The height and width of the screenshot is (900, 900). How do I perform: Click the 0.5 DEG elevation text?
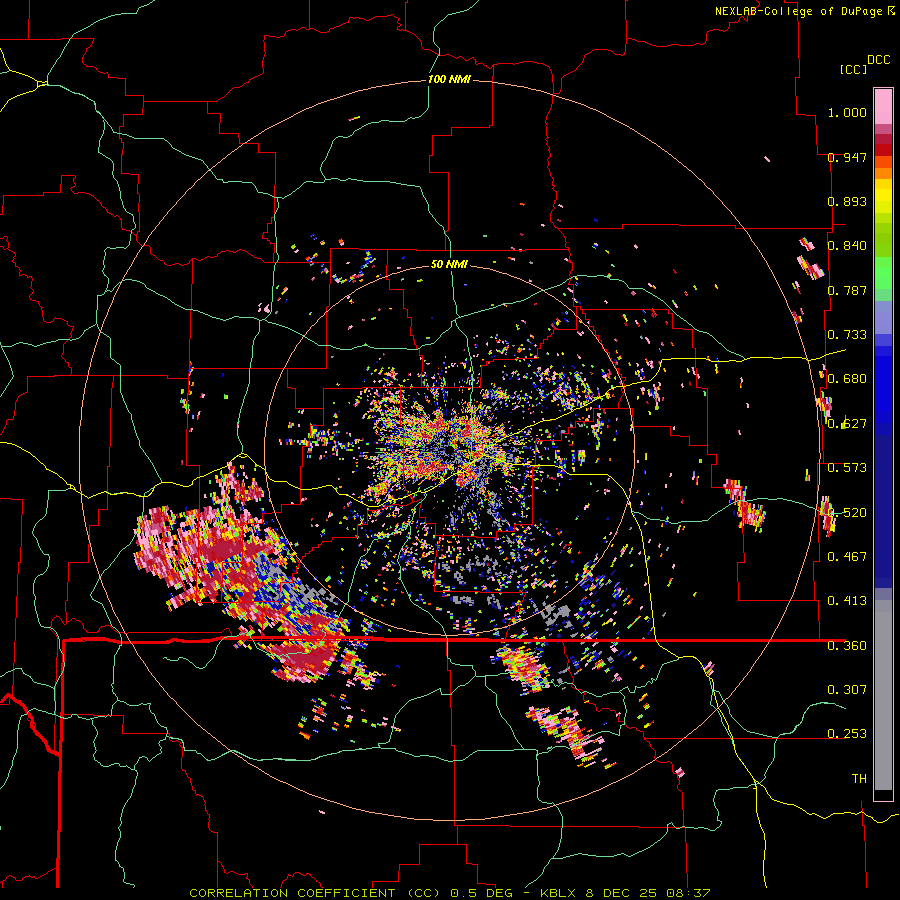coord(482,893)
